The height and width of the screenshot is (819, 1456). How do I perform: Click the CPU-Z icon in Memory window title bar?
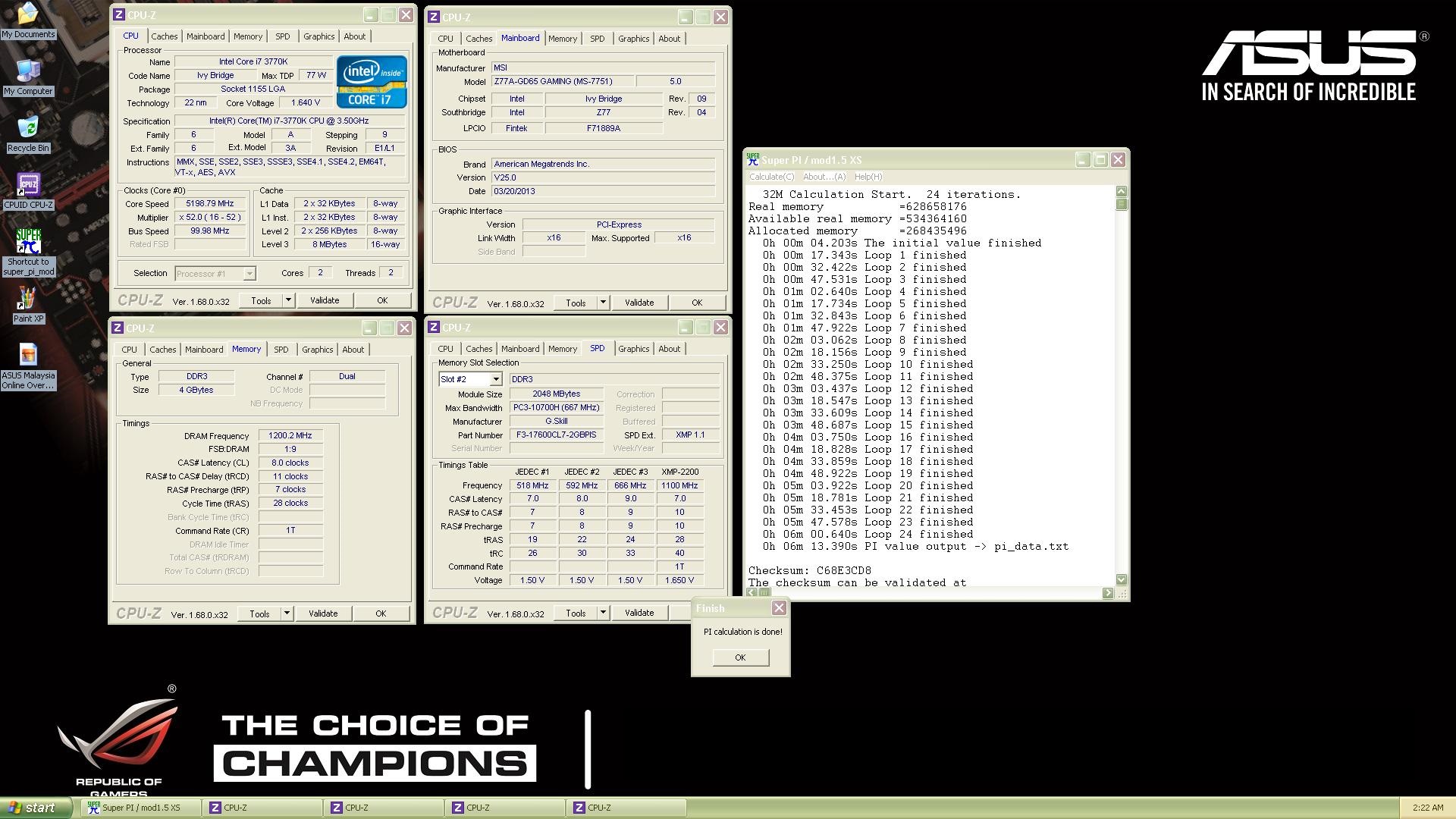pos(118,328)
